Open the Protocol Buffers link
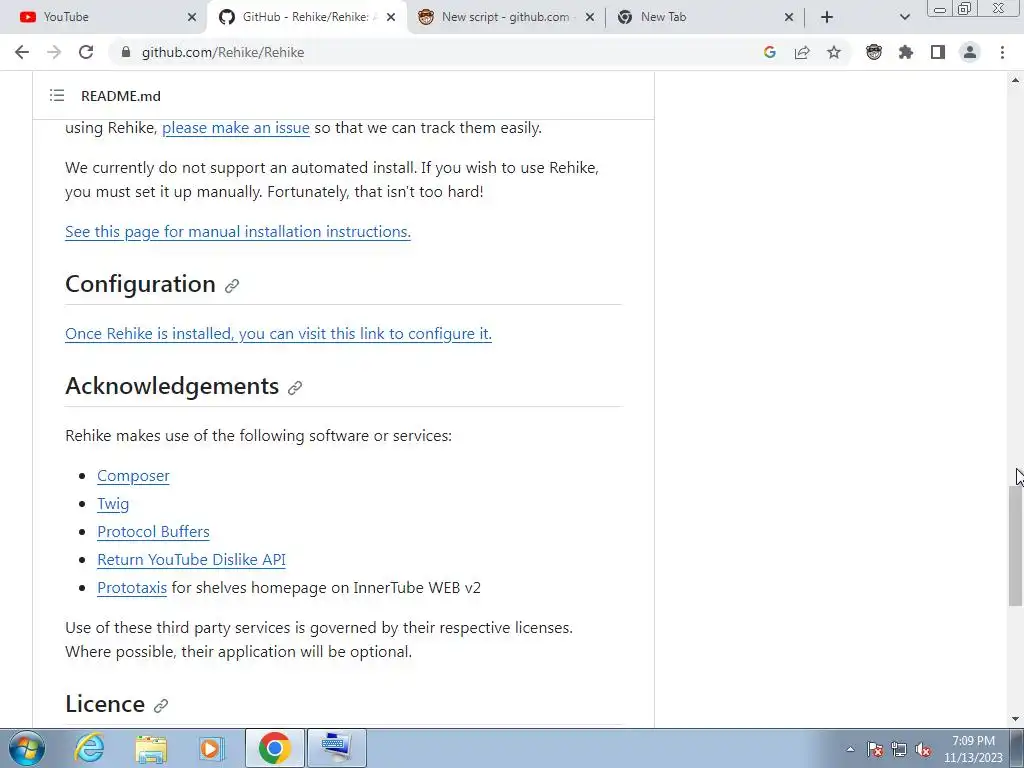This screenshot has height=768, width=1024. click(153, 532)
